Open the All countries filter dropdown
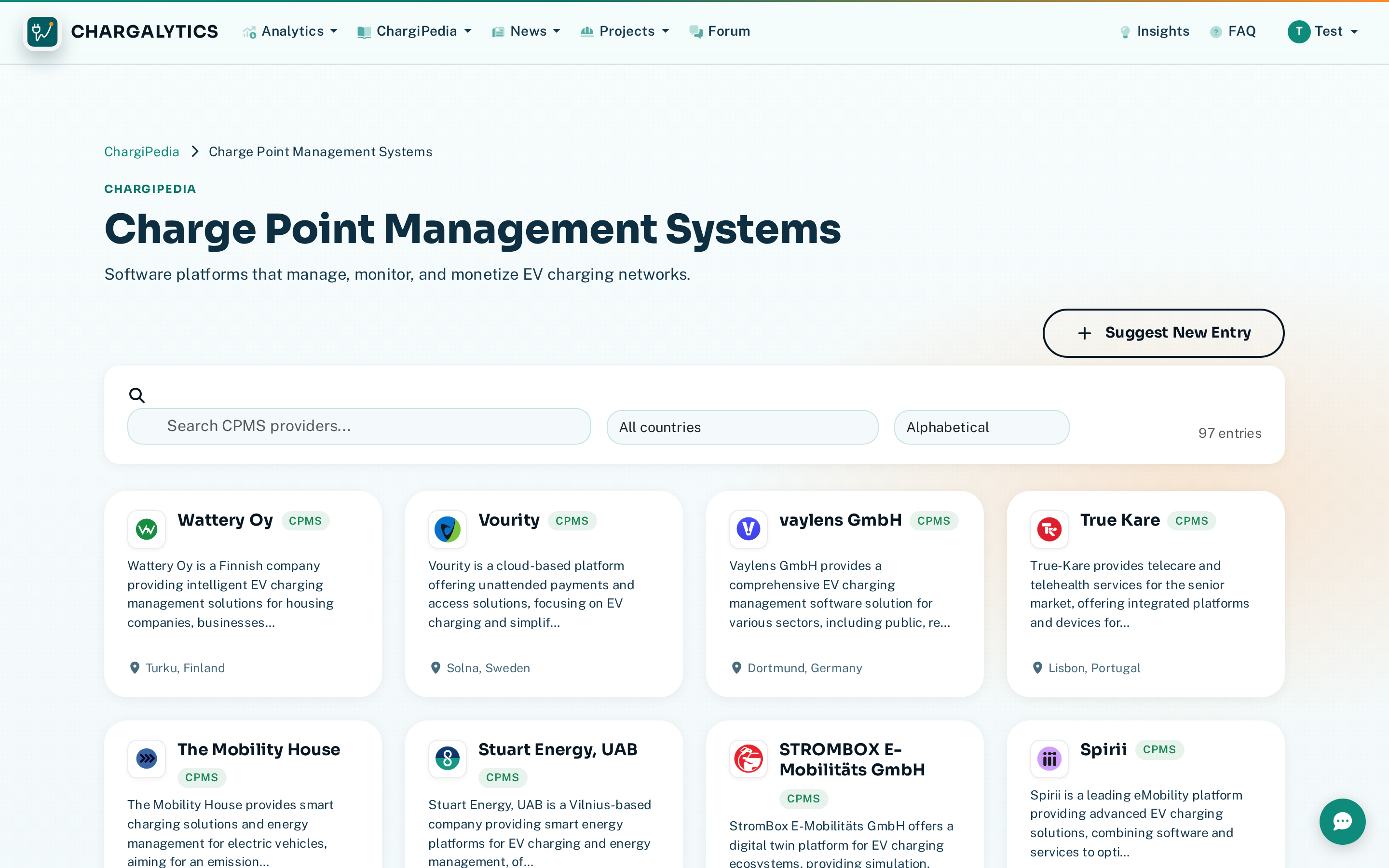1389x868 pixels. (742, 427)
